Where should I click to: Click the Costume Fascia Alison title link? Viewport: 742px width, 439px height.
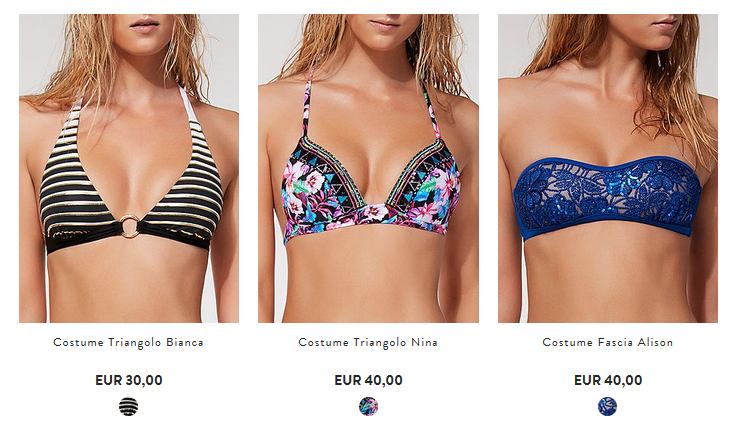(x=608, y=342)
